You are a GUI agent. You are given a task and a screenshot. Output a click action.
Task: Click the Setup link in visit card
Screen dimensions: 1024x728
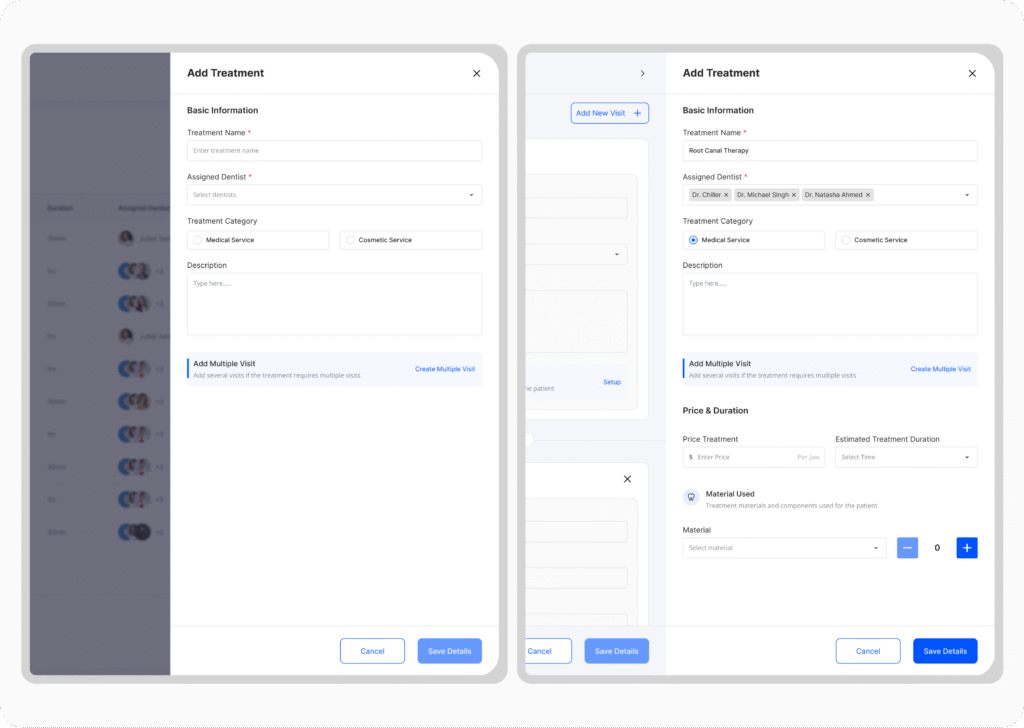(612, 382)
